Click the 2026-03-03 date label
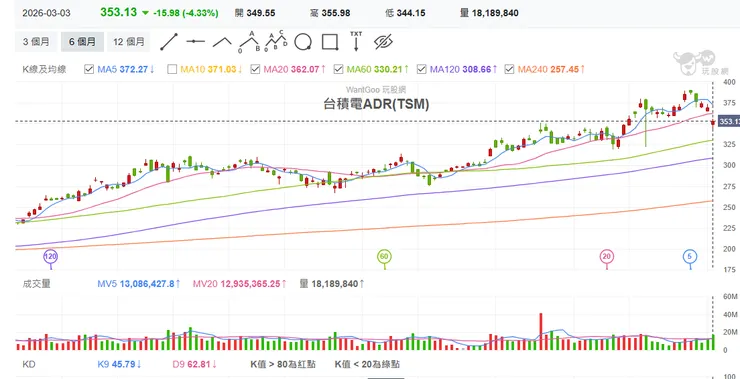The height and width of the screenshot is (379, 740). click(x=46, y=13)
